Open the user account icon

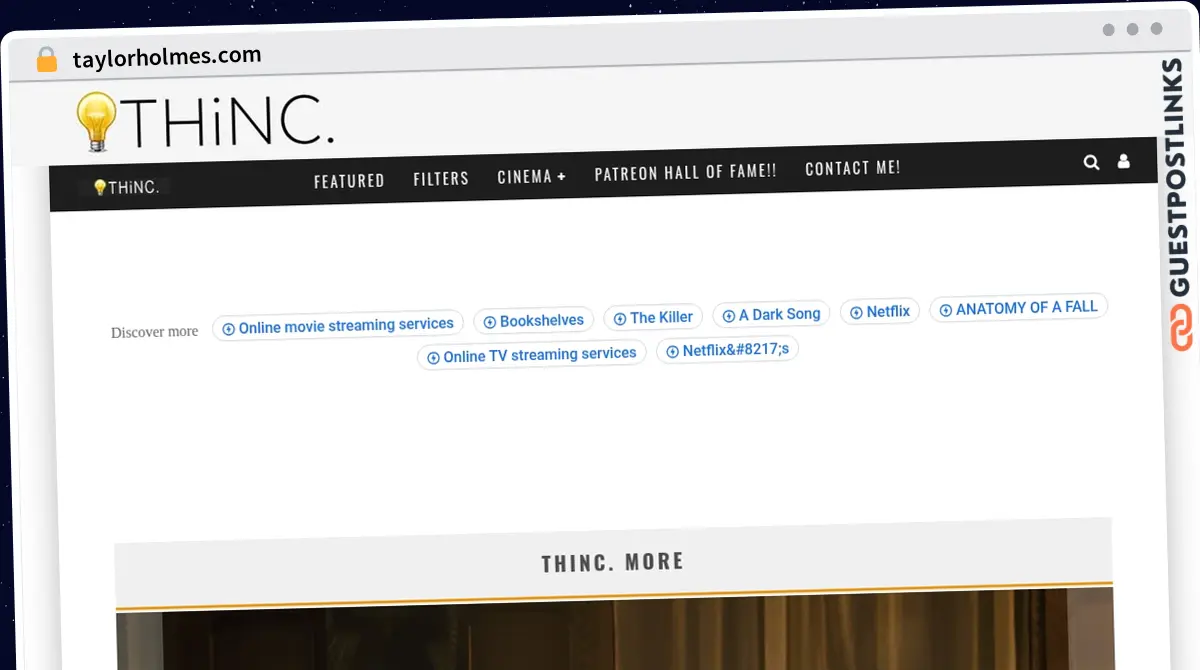1124,161
